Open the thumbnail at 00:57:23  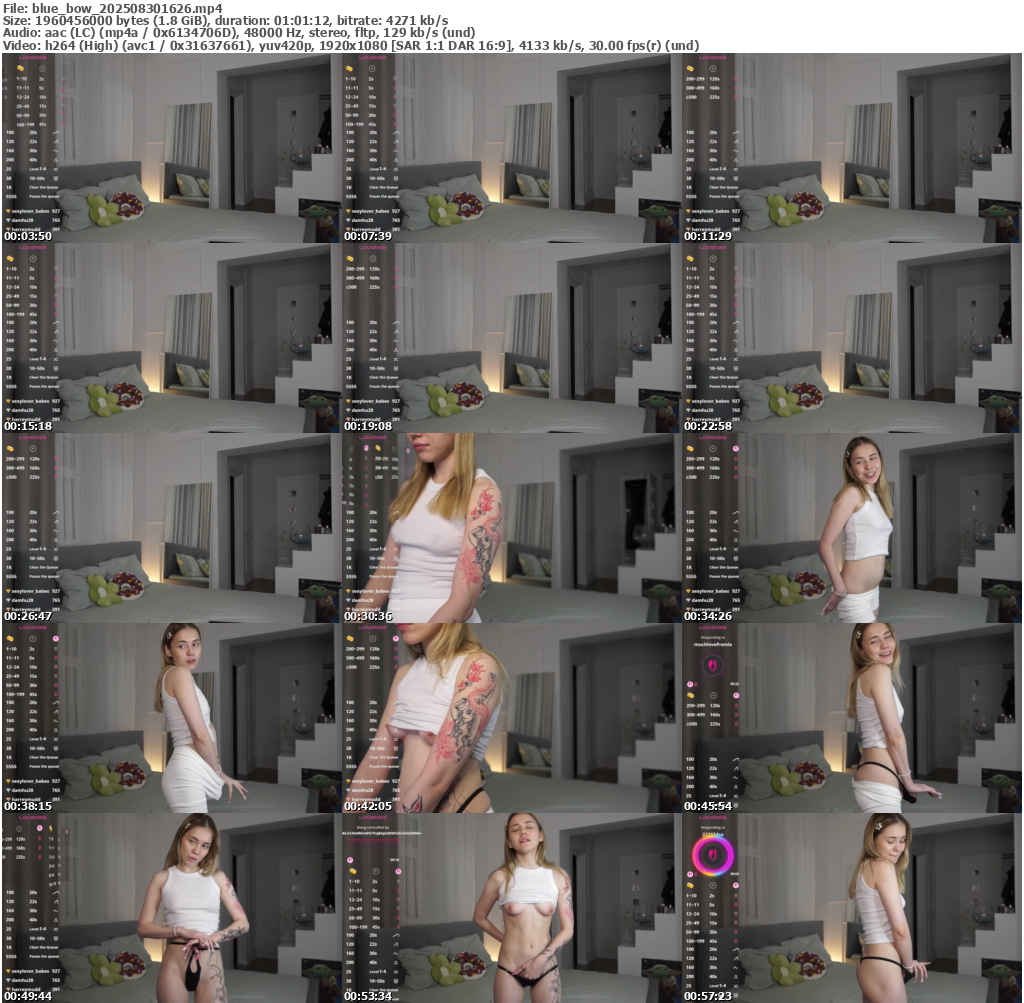852,907
